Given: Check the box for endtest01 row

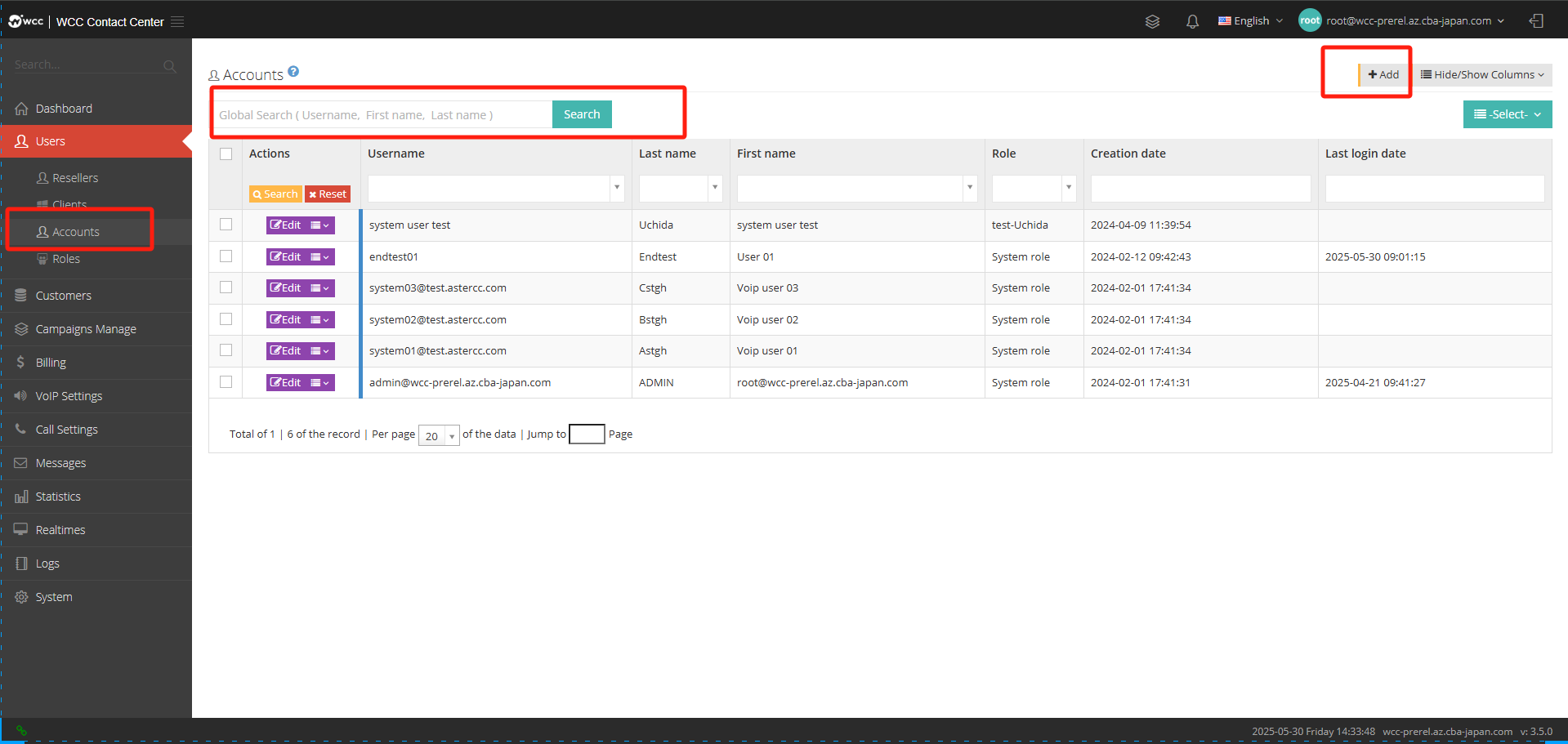Looking at the screenshot, I should pos(226,256).
